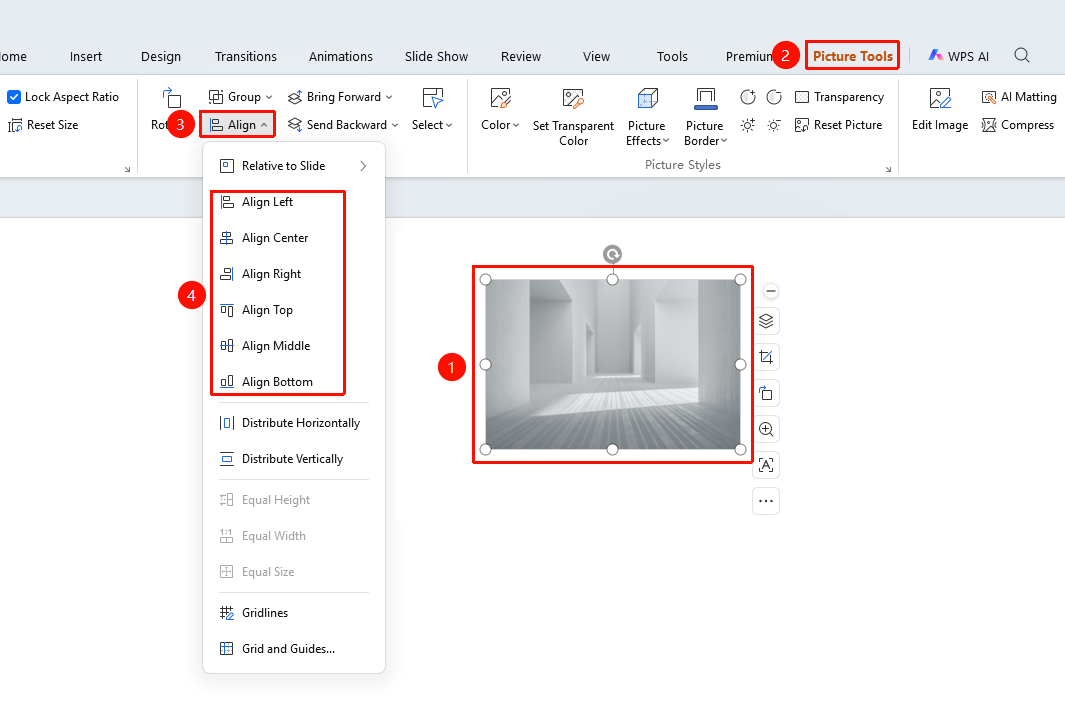Collapse the floating toolbar with the minus button
1065x716 pixels.
[x=770, y=291]
